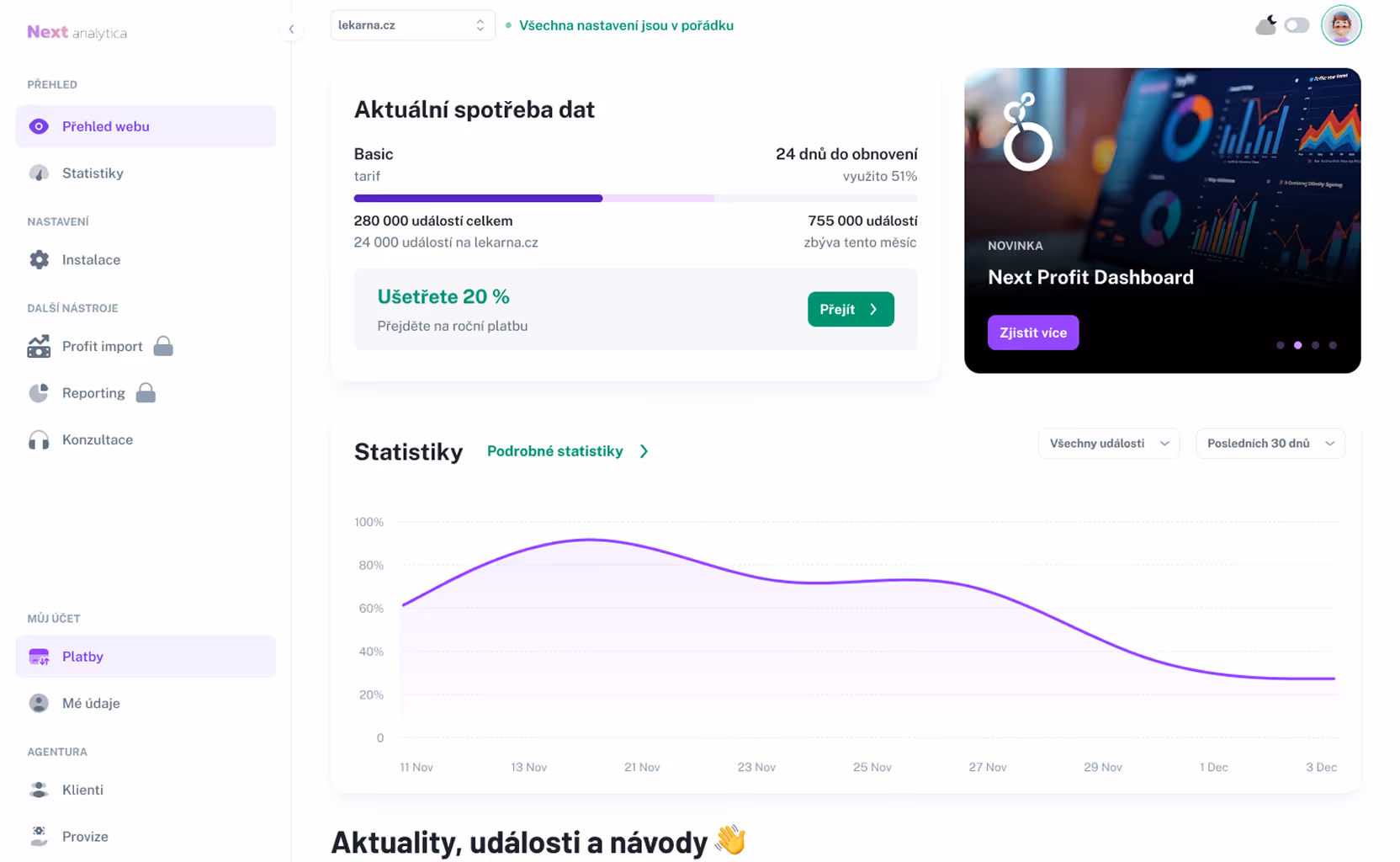The image size is (1400, 862).
Task: Click the Provize commission icon
Action: tap(39, 836)
